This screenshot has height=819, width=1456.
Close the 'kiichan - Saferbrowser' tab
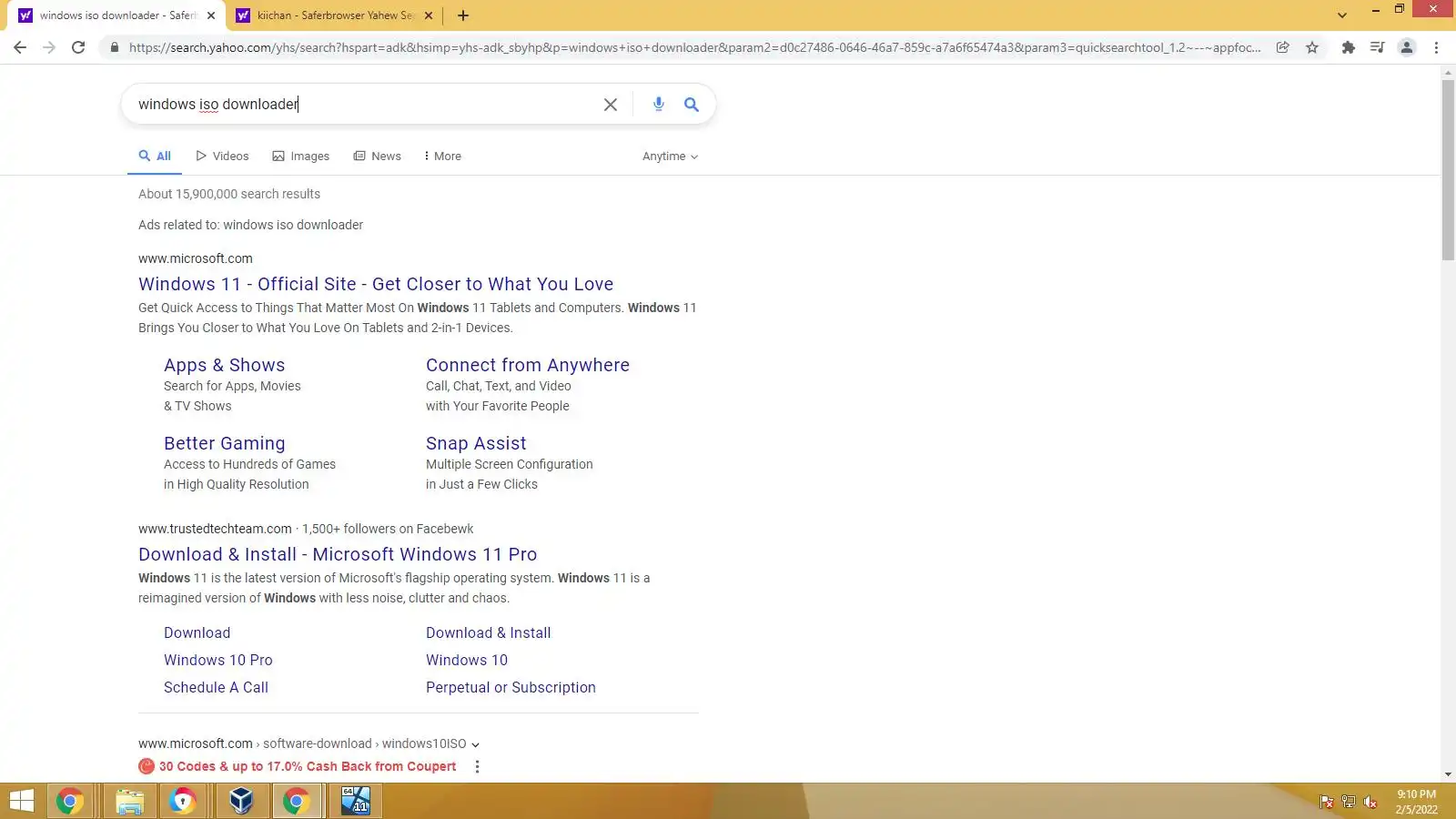click(429, 15)
